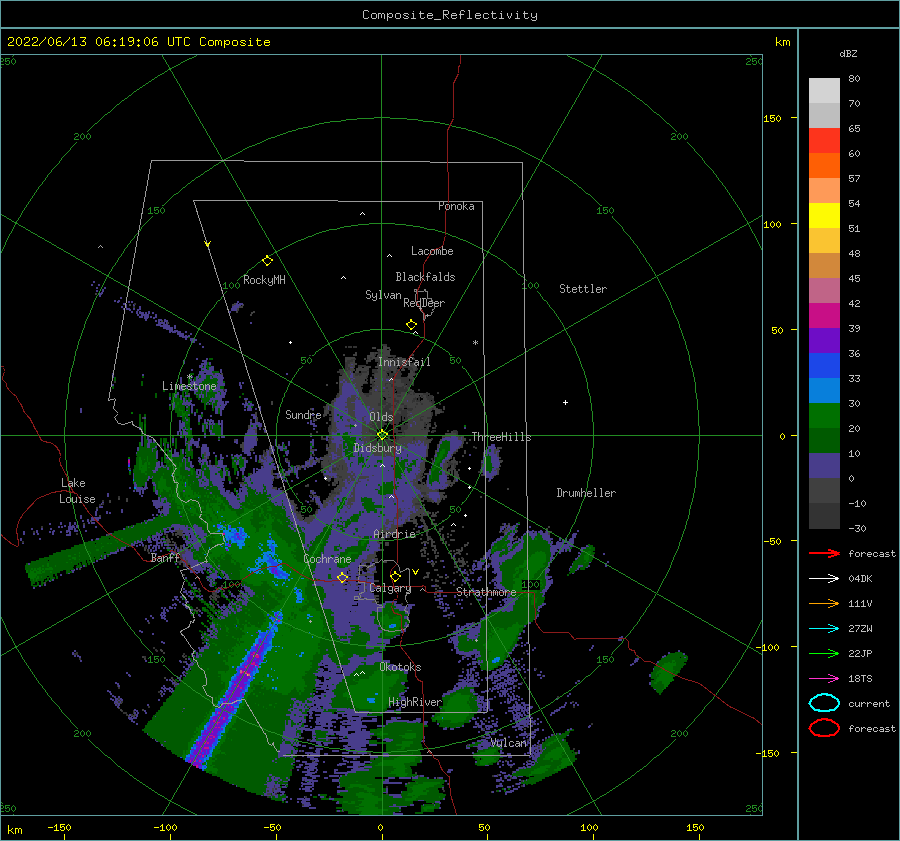Click the green 22JP arrow legend icon
The height and width of the screenshot is (841, 900).
pos(824,653)
